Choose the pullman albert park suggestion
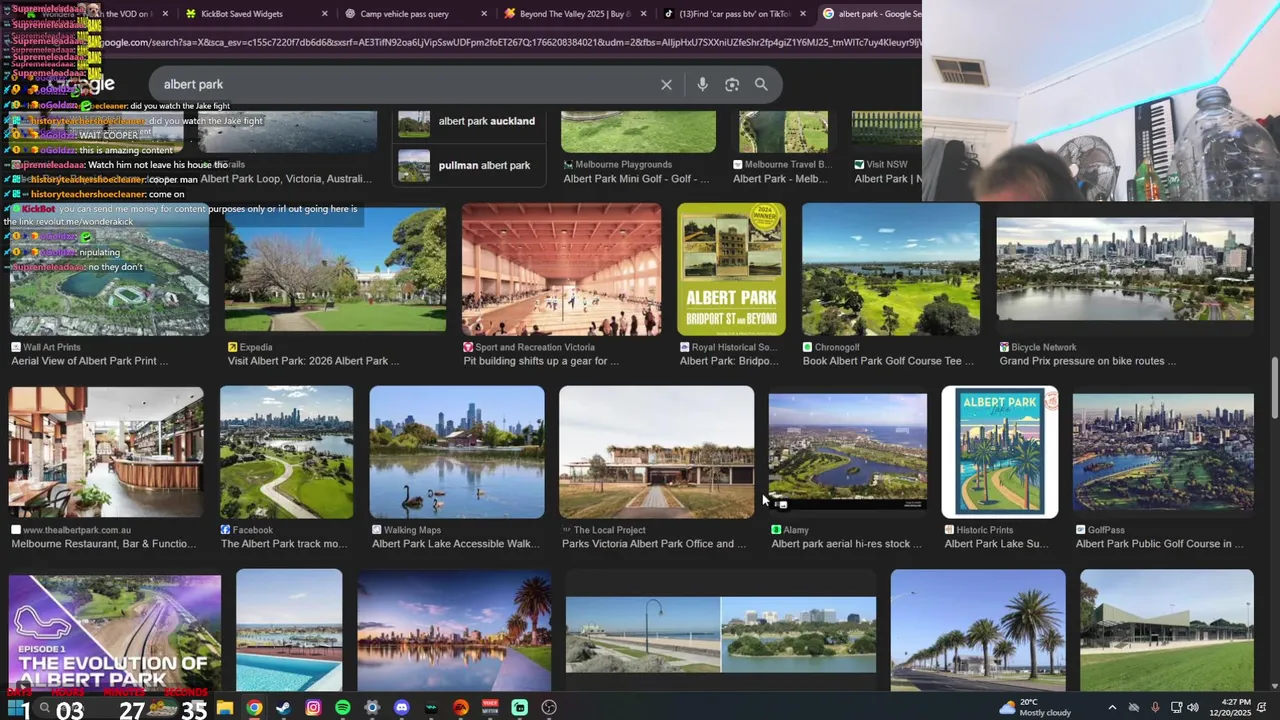This screenshot has height=720, width=1280. point(467,165)
